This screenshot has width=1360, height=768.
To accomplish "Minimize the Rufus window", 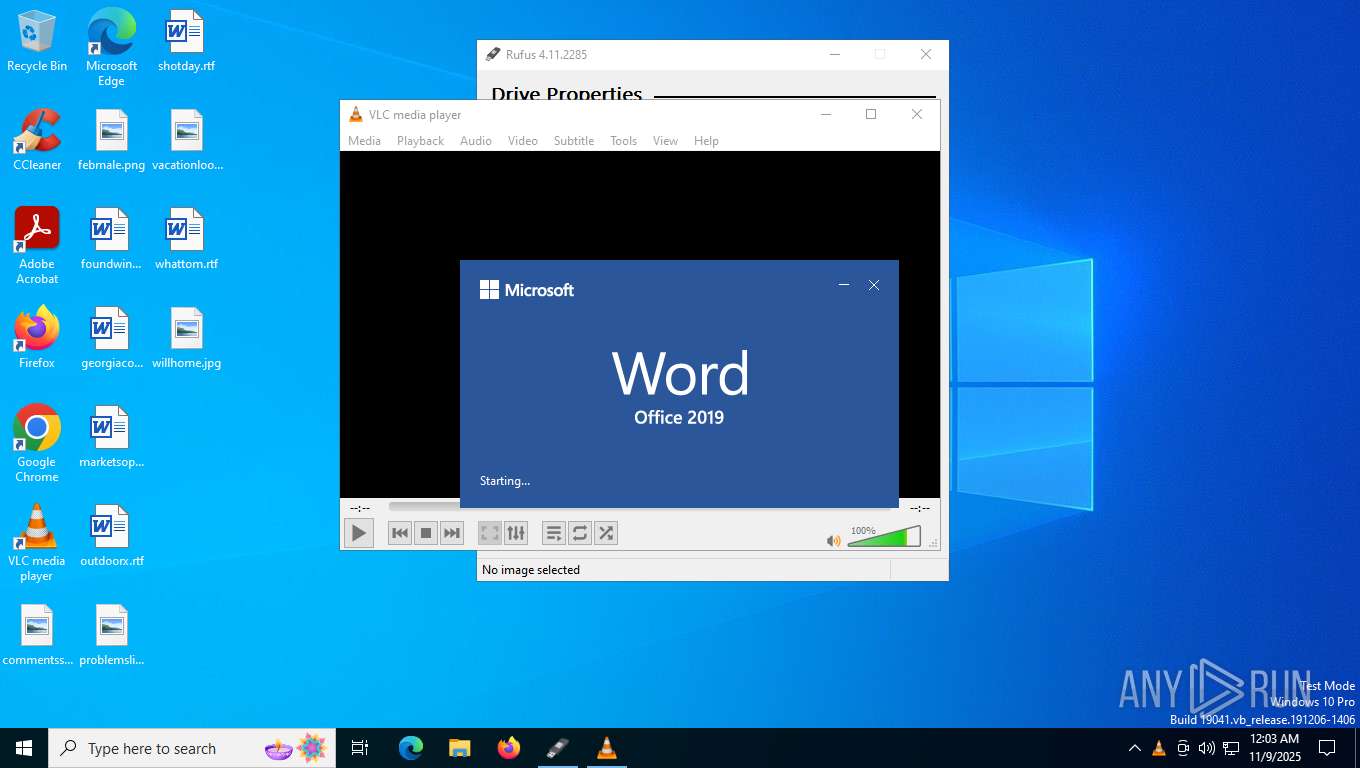I will tap(835, 54).
